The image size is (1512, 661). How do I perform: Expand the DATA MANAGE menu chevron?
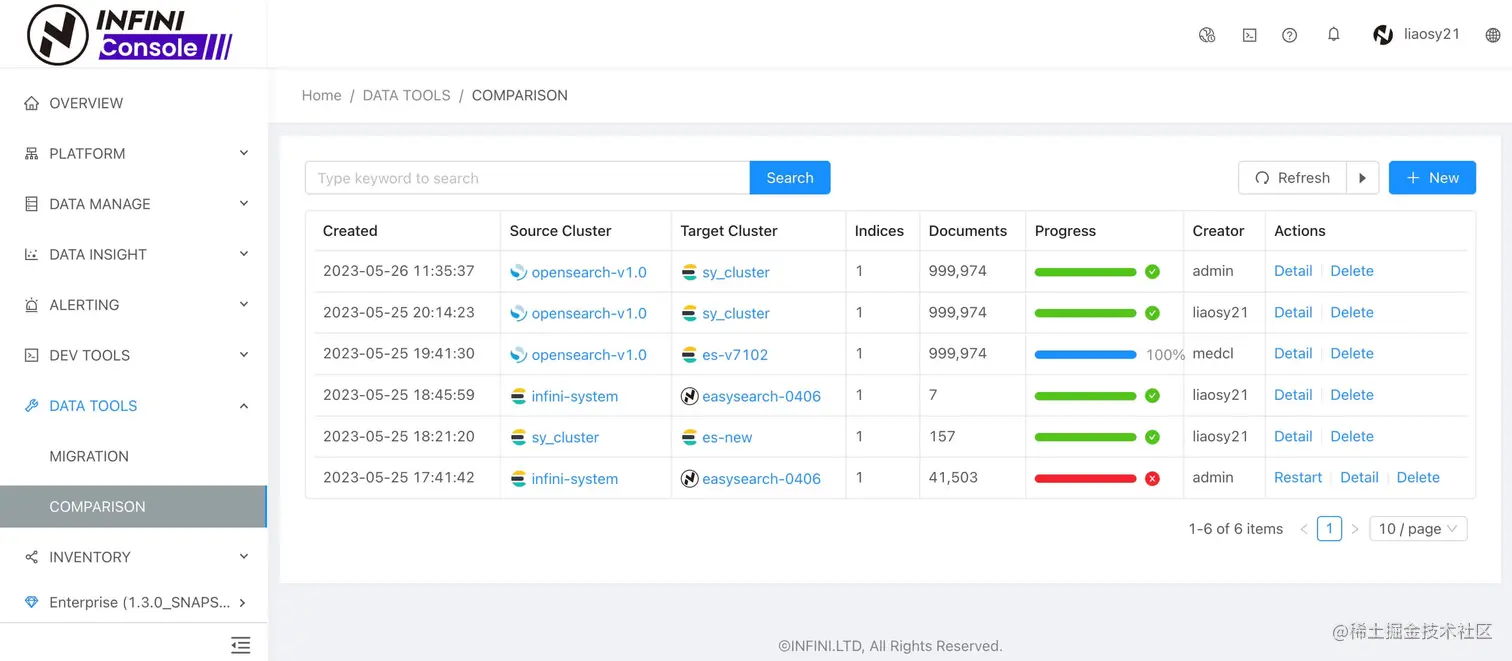point(244,203)
